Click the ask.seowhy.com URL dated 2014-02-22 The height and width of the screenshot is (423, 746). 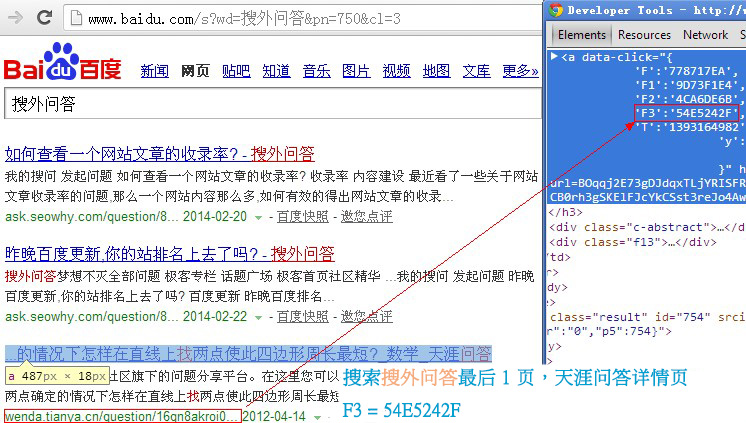tap(92, 316)
